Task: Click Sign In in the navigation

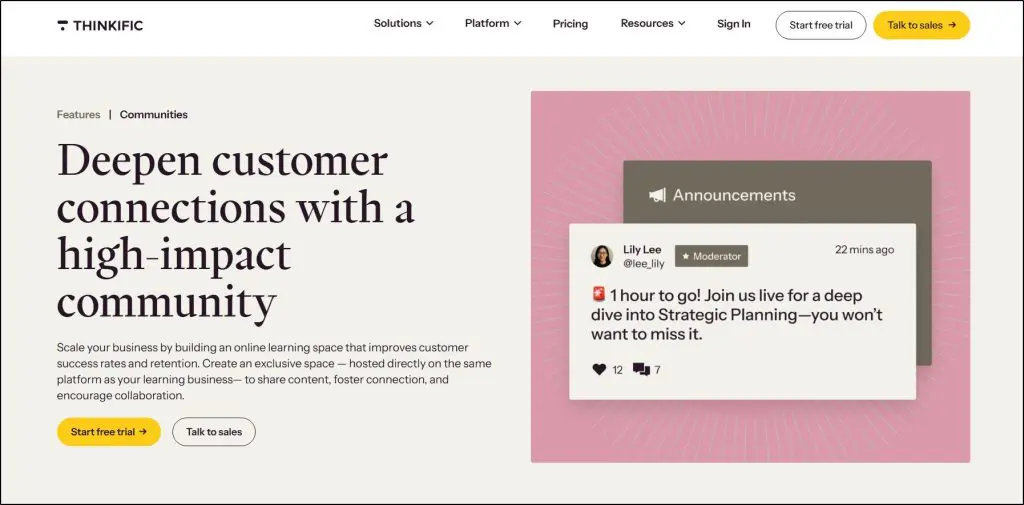Action: pos(733,24)
